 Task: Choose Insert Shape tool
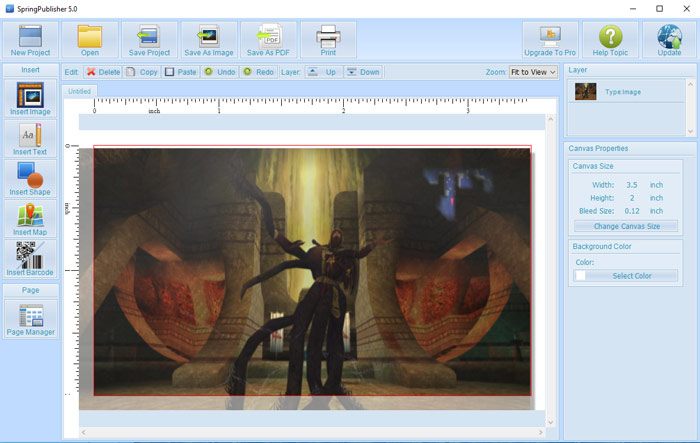pyautogui.click(x=30, y=179)
